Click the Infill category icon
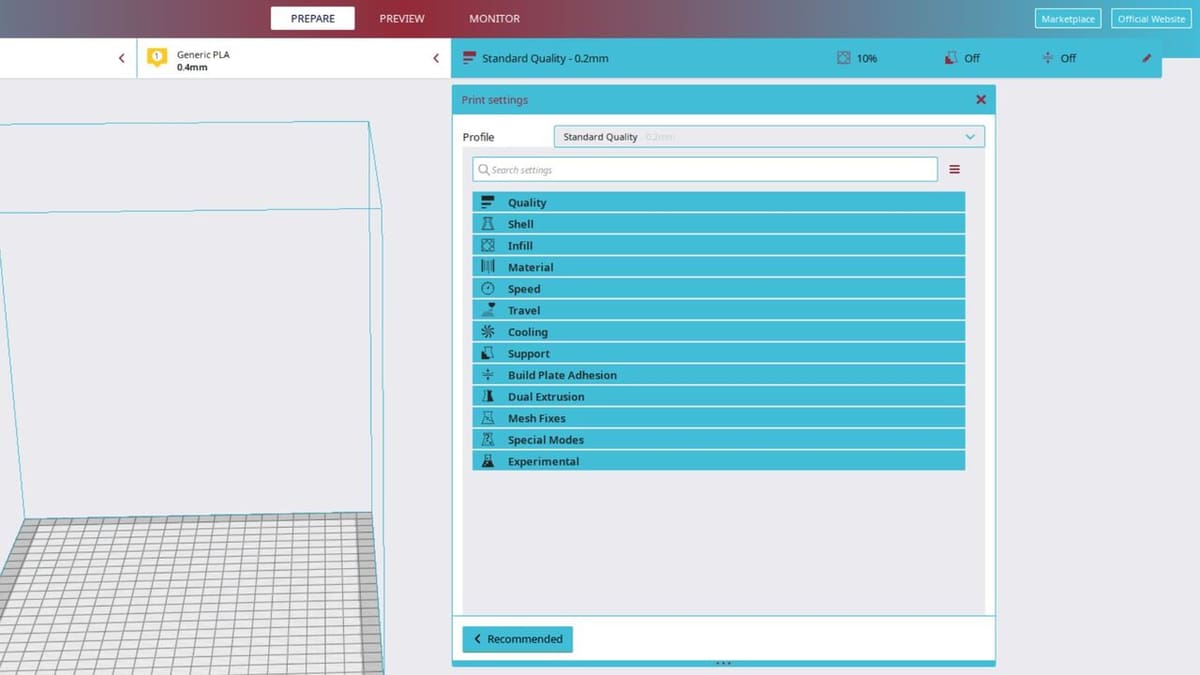1200x675 pixels. coord(488,245)
